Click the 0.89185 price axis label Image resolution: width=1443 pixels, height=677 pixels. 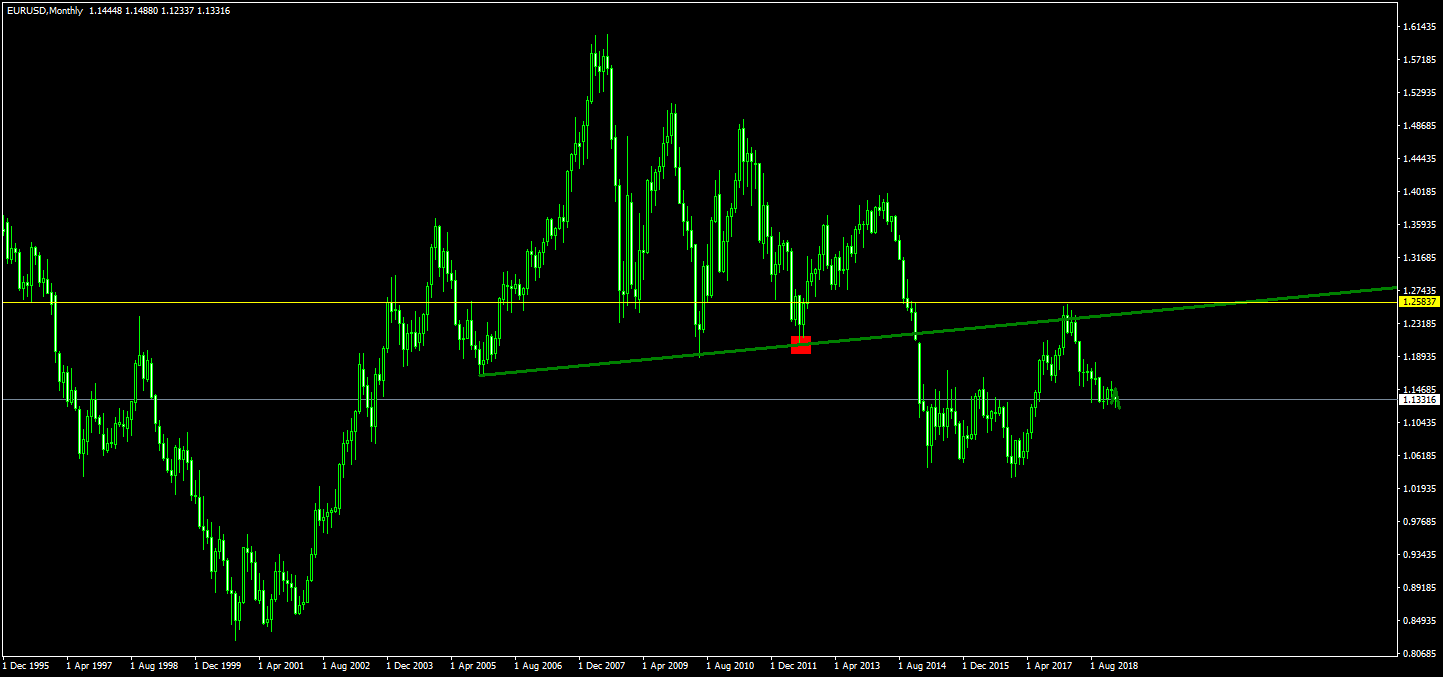coord(1420,588)
